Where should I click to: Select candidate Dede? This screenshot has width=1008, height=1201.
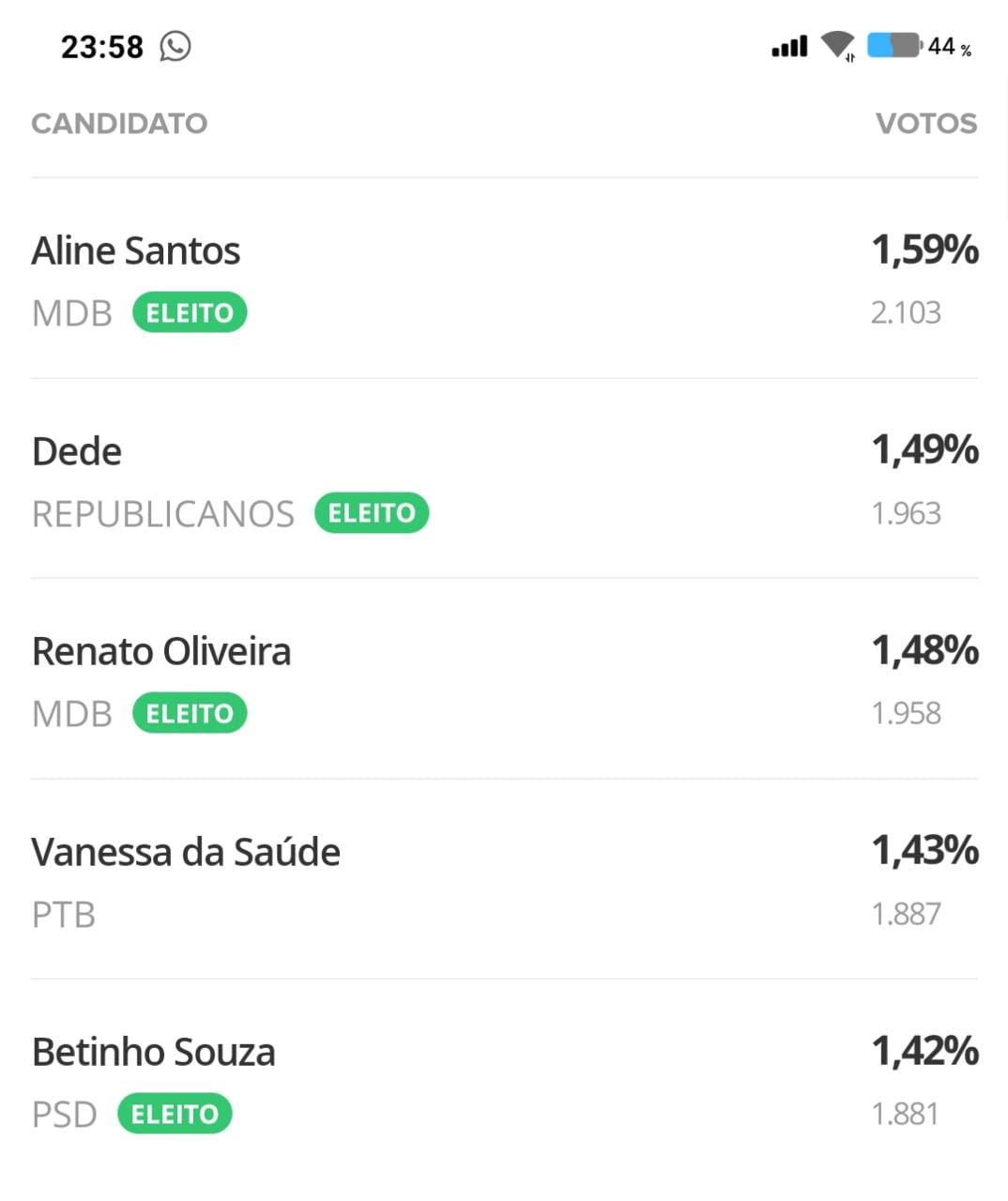504,479
